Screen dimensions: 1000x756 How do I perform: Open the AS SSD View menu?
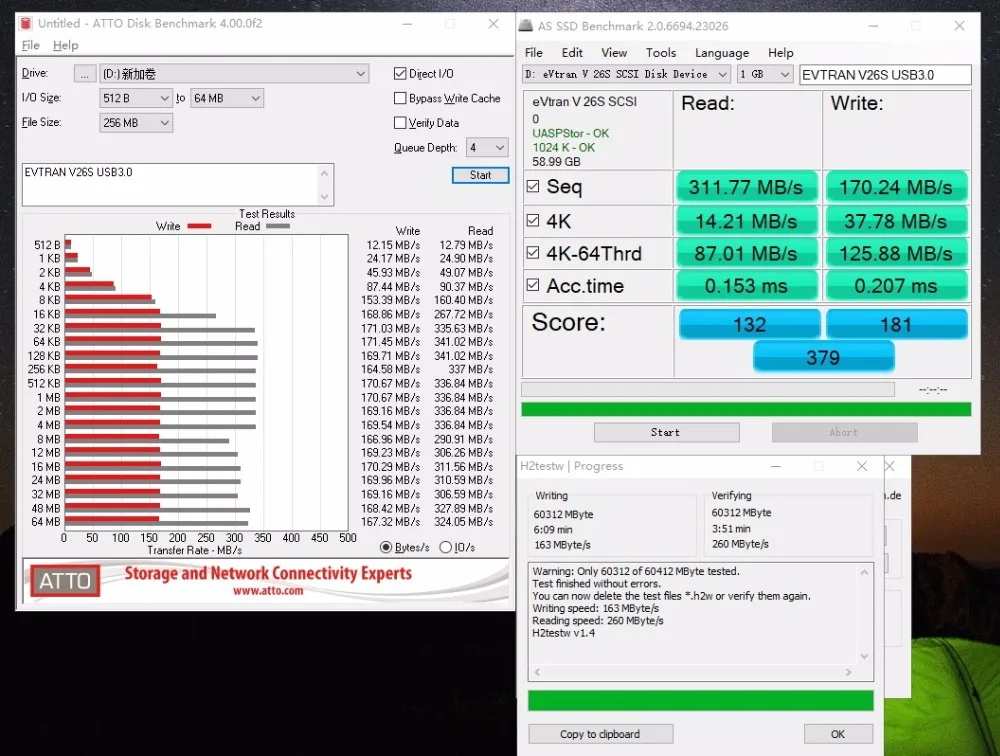tap(614, 52)
